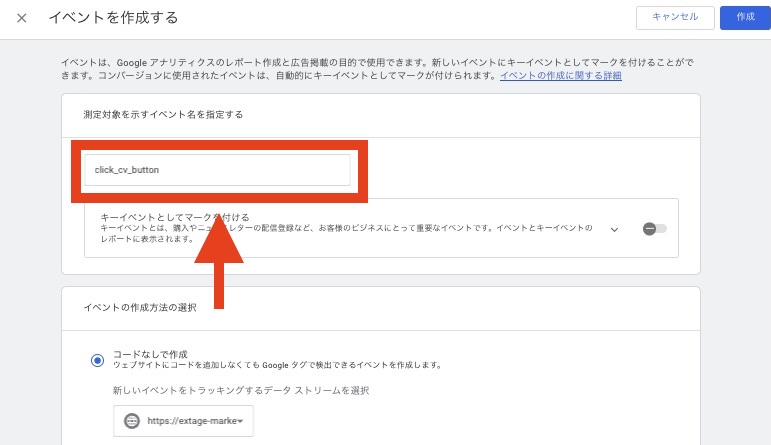The width and height of the screenshot is (771, 445).
Task: Click the キーイベントとしてマークを付ける label
Action: [x=175, y=217]
